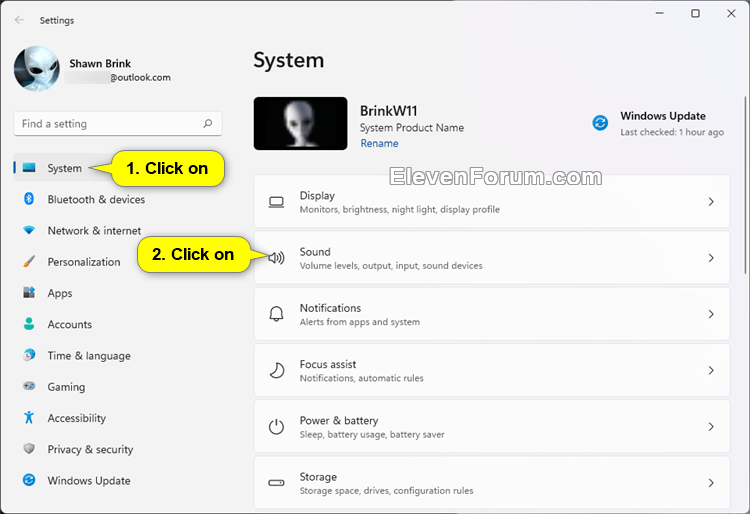Click the BrinkW11 desktop thumbnail

click(300, 123)
